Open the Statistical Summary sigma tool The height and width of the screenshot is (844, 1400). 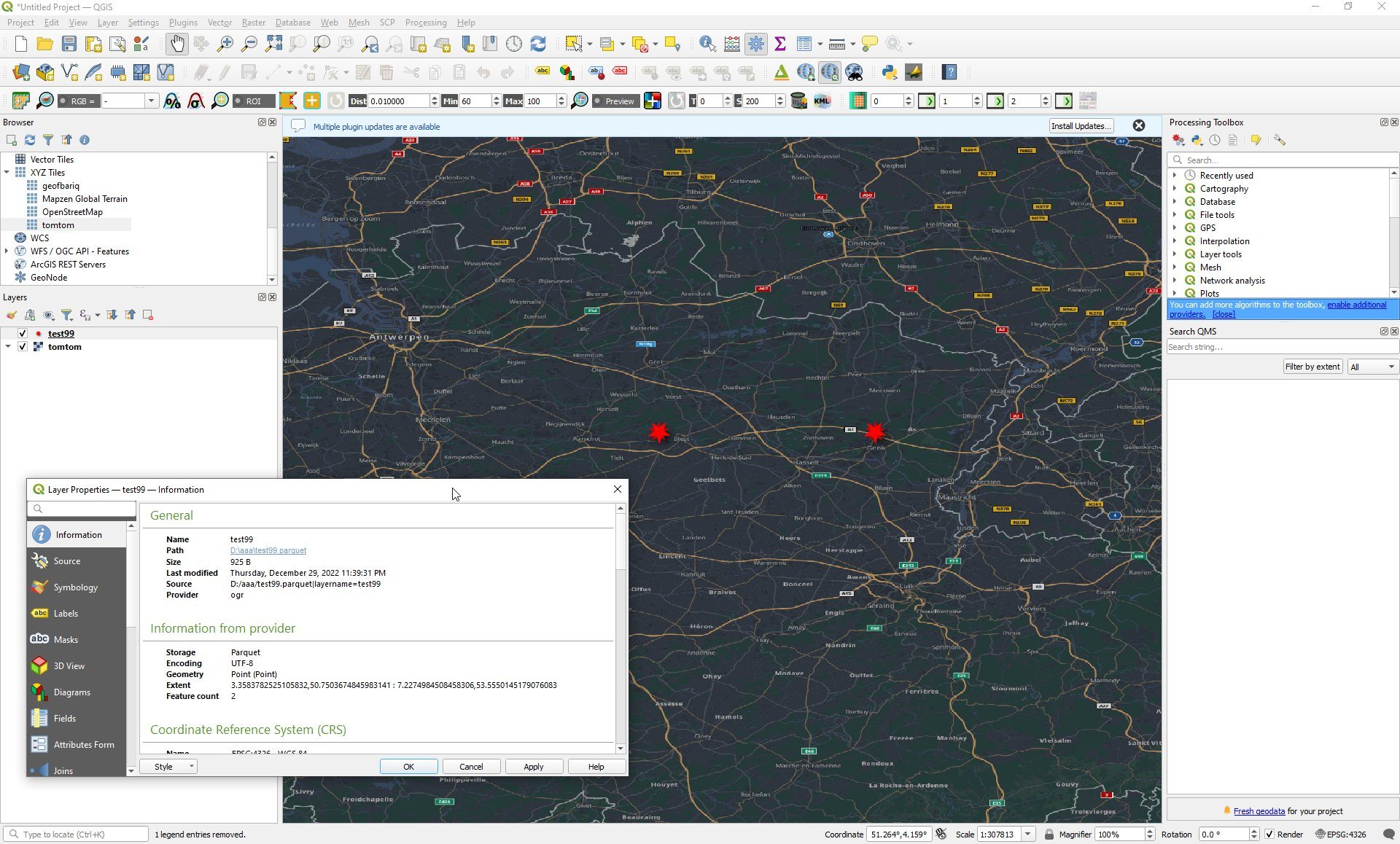(x=780, y=44)
